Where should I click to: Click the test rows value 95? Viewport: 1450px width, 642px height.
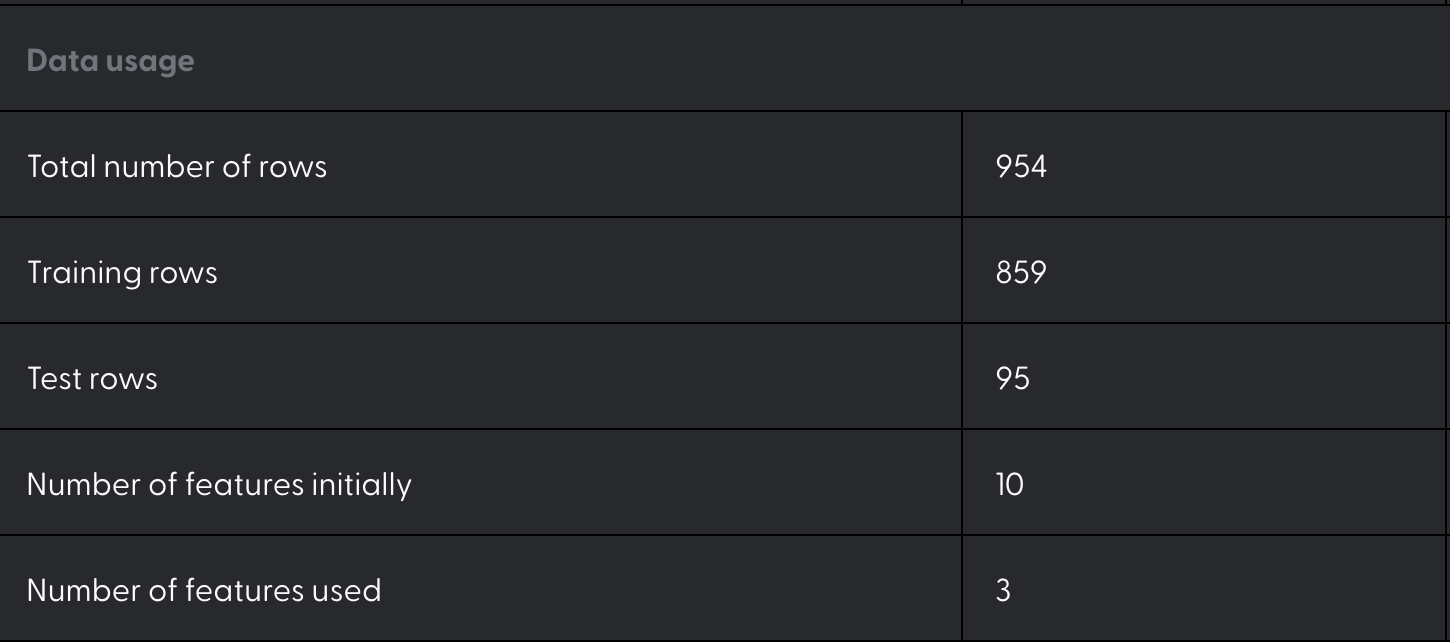click(x=1013, y=379)
